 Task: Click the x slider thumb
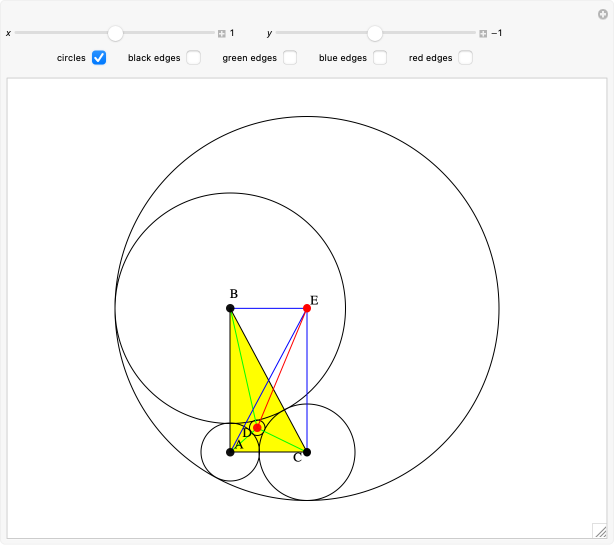[116, 33]
